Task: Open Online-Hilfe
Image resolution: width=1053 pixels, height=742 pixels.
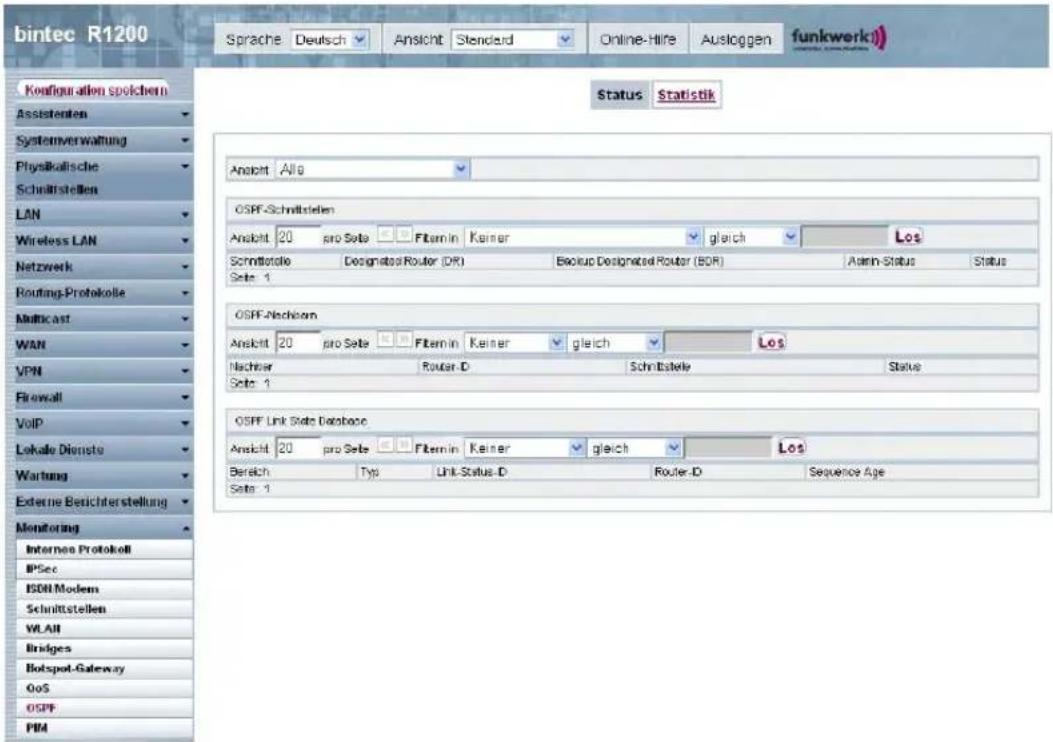Action: pos(637,40)
